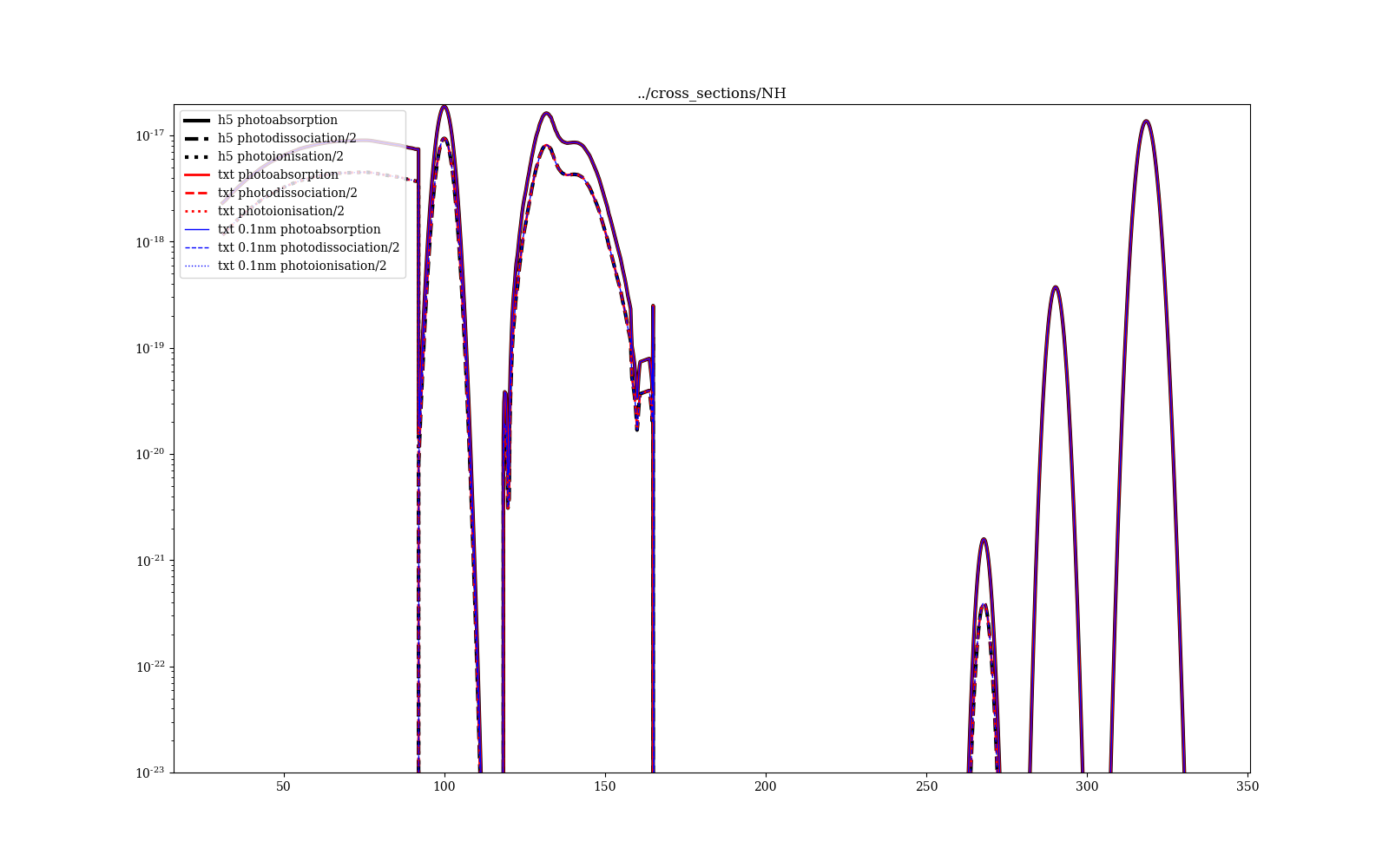Click y-axis tick label 10^-20
The width and height of the screenshot is (1389, 868).
[150, 454]
